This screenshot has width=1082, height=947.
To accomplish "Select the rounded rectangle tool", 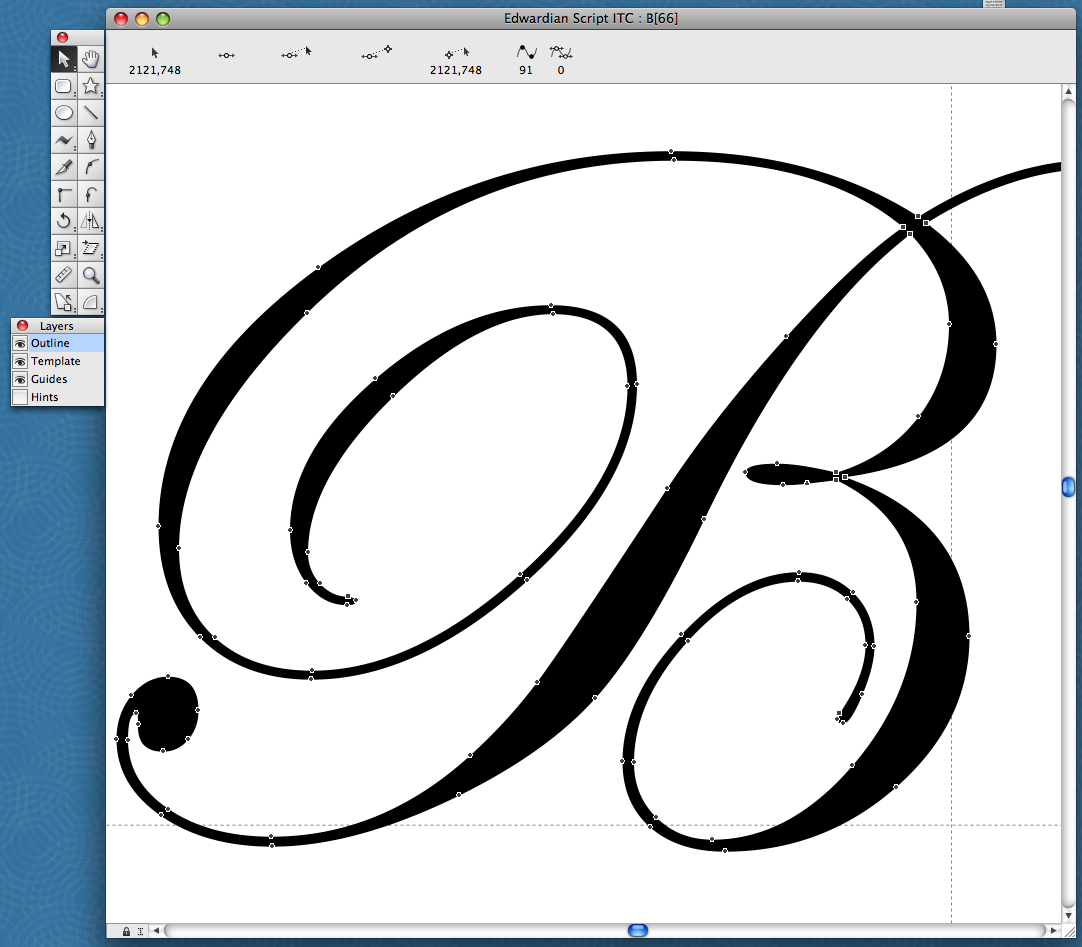I will point(64,86).
